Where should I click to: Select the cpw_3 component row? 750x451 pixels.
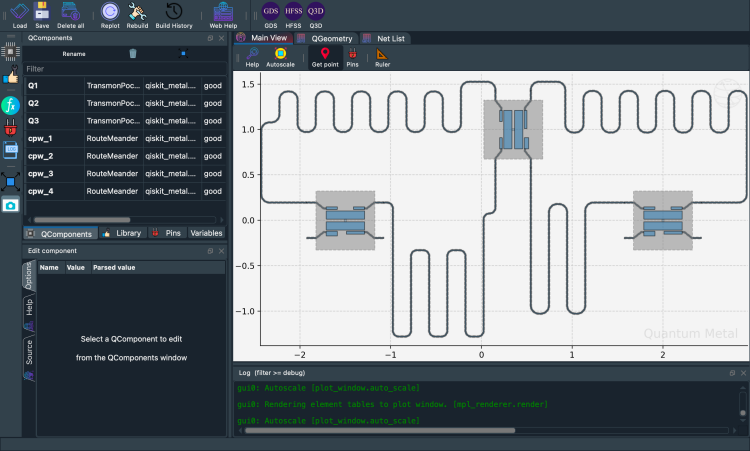coord(125,174)
